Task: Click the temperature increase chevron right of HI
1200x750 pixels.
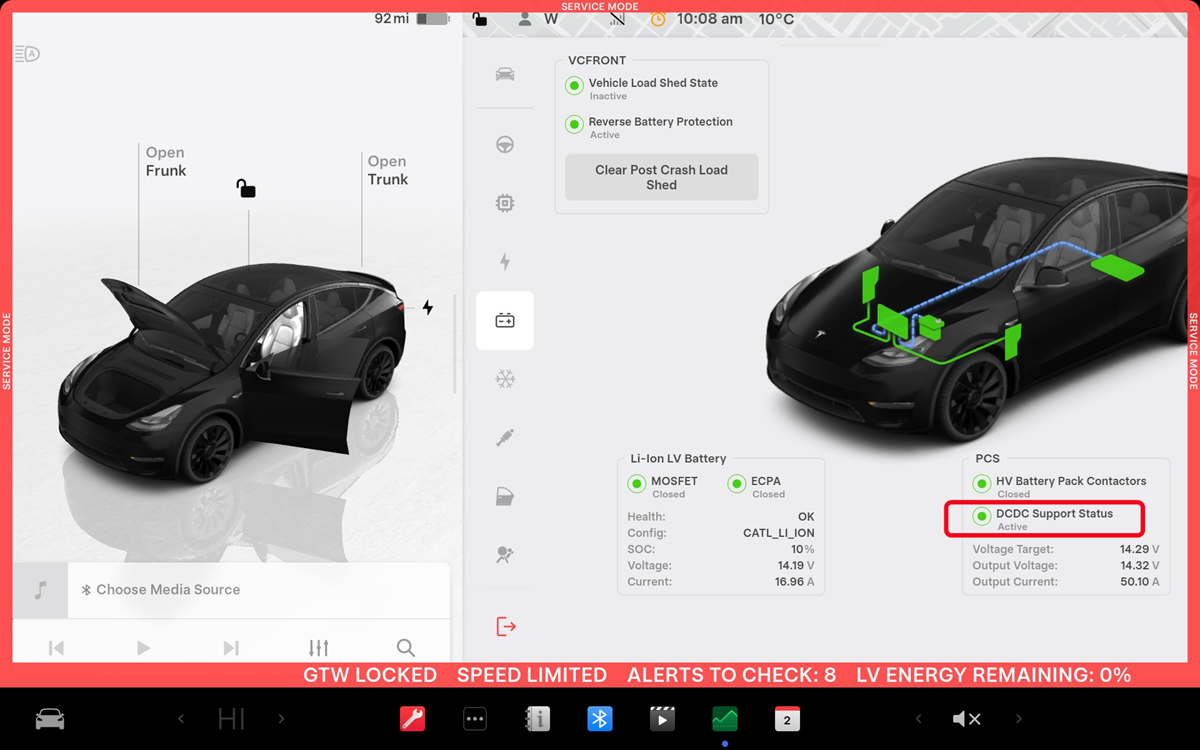Action: [281, 719]
